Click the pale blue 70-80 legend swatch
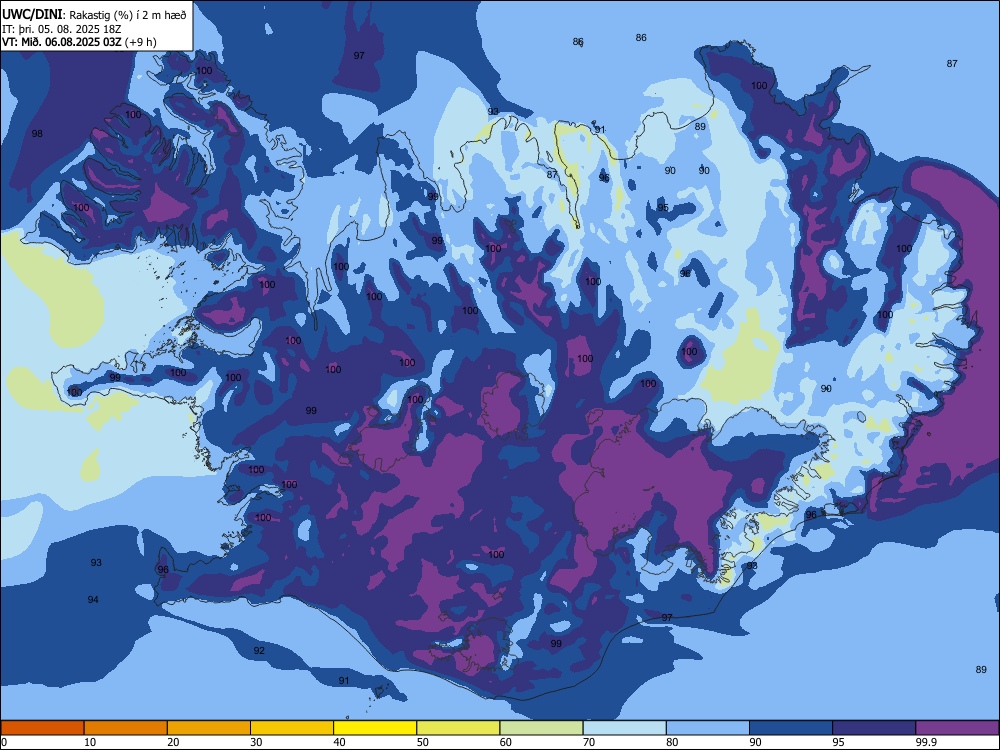 [625, 728]
